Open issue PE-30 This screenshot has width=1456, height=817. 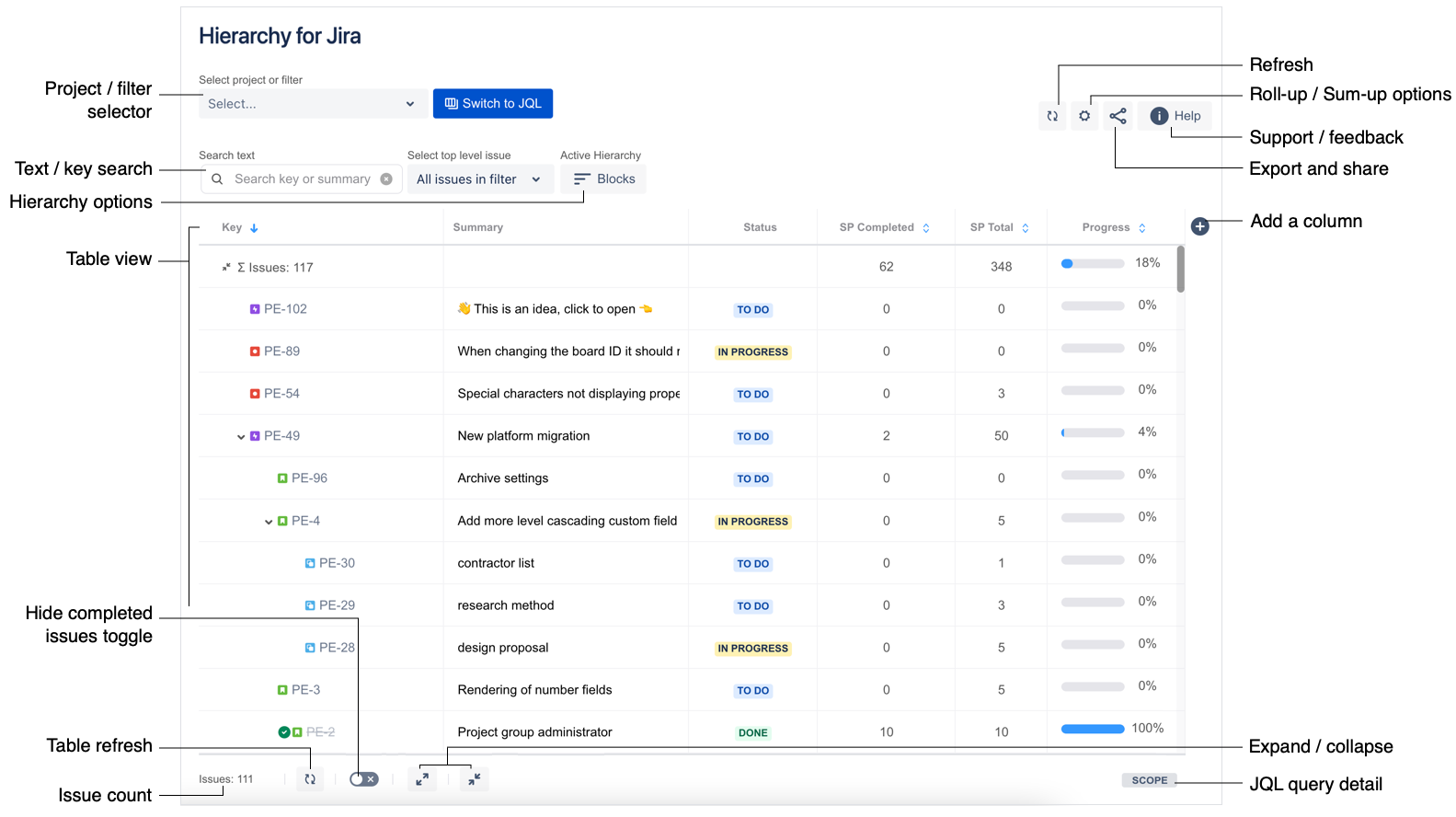(337, 563)
